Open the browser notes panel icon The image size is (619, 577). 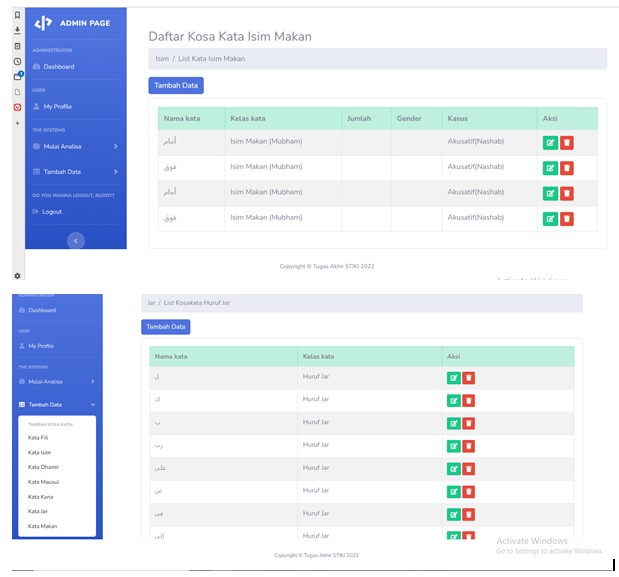click(17, 46)
